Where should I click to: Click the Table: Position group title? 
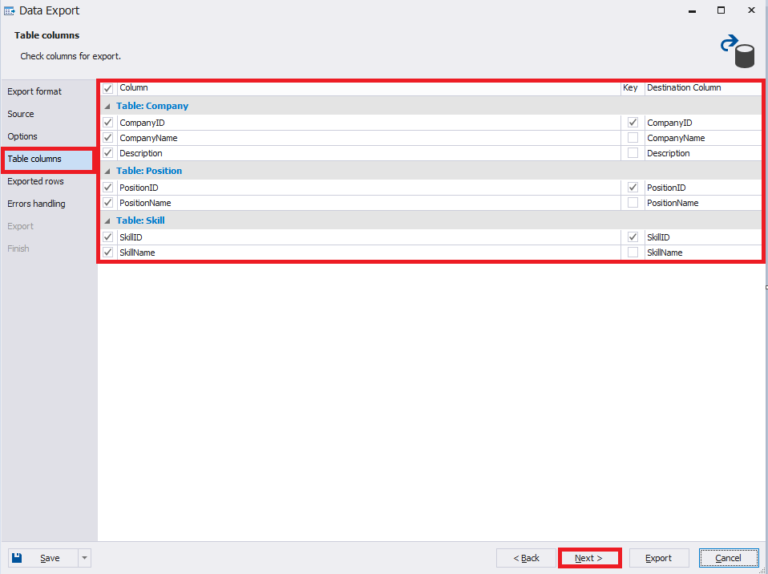[149, 171]
